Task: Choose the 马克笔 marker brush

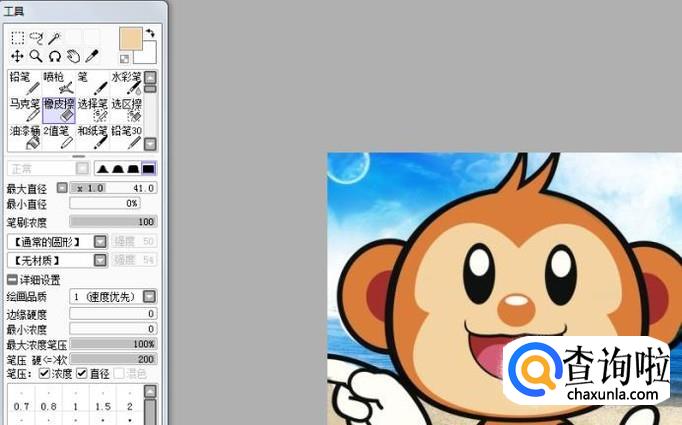Action: (24, 110)
